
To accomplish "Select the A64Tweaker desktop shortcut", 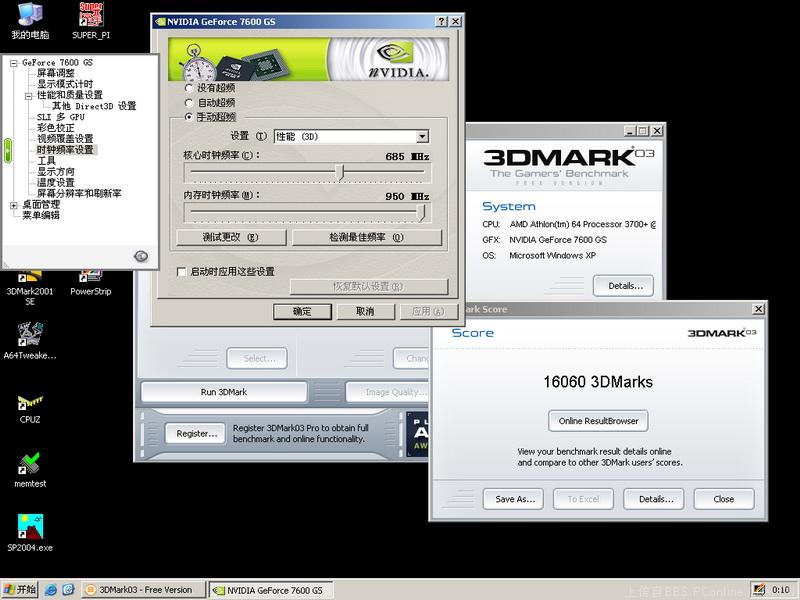I will pyautogui.click(x=30, y=340).
